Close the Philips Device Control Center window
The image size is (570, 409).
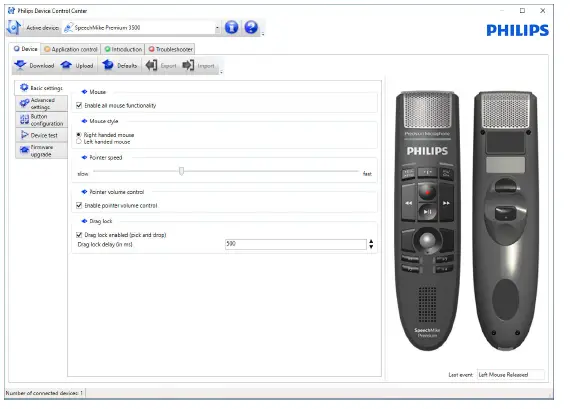click(542, 11)
